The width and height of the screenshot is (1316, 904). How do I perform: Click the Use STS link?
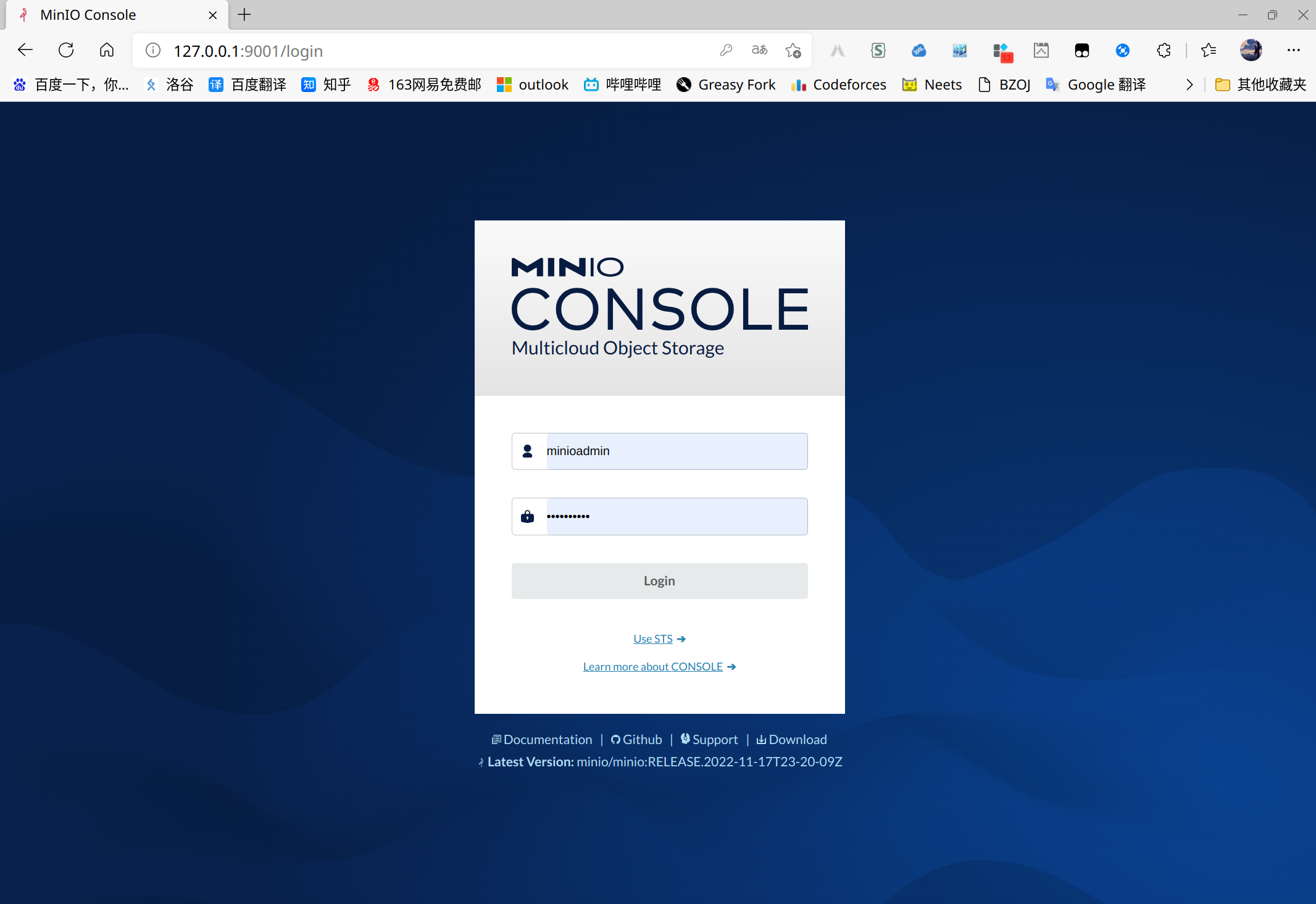click(x=653, y=639)
